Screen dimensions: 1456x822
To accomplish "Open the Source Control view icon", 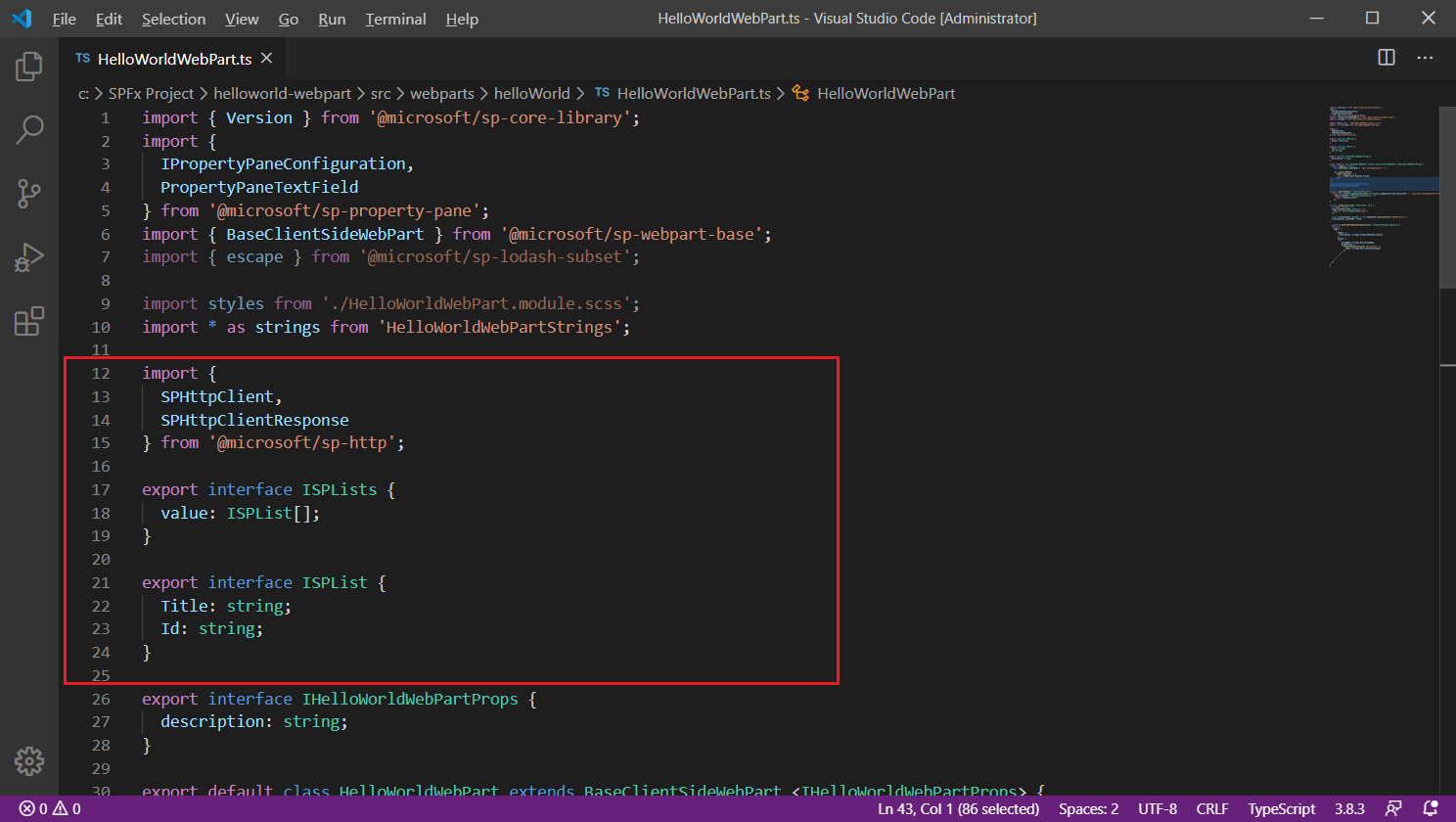I will coord(29,194).
